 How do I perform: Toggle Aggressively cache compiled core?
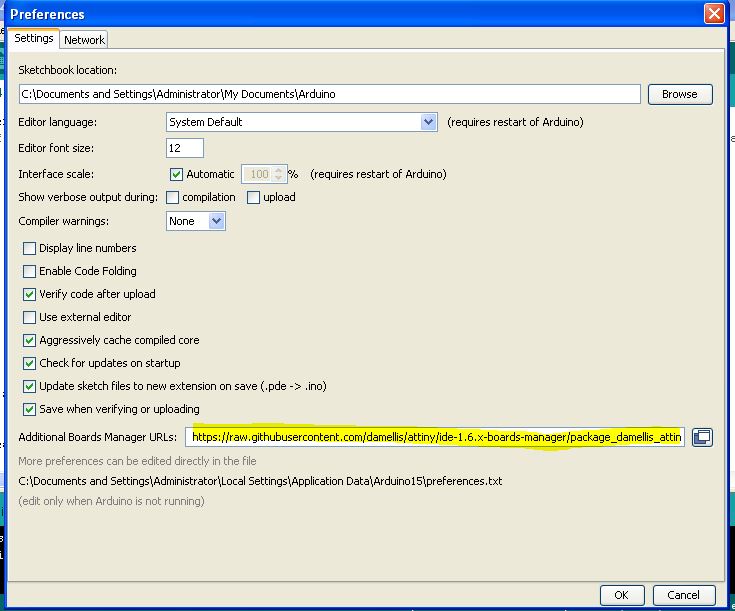[29, 340]
